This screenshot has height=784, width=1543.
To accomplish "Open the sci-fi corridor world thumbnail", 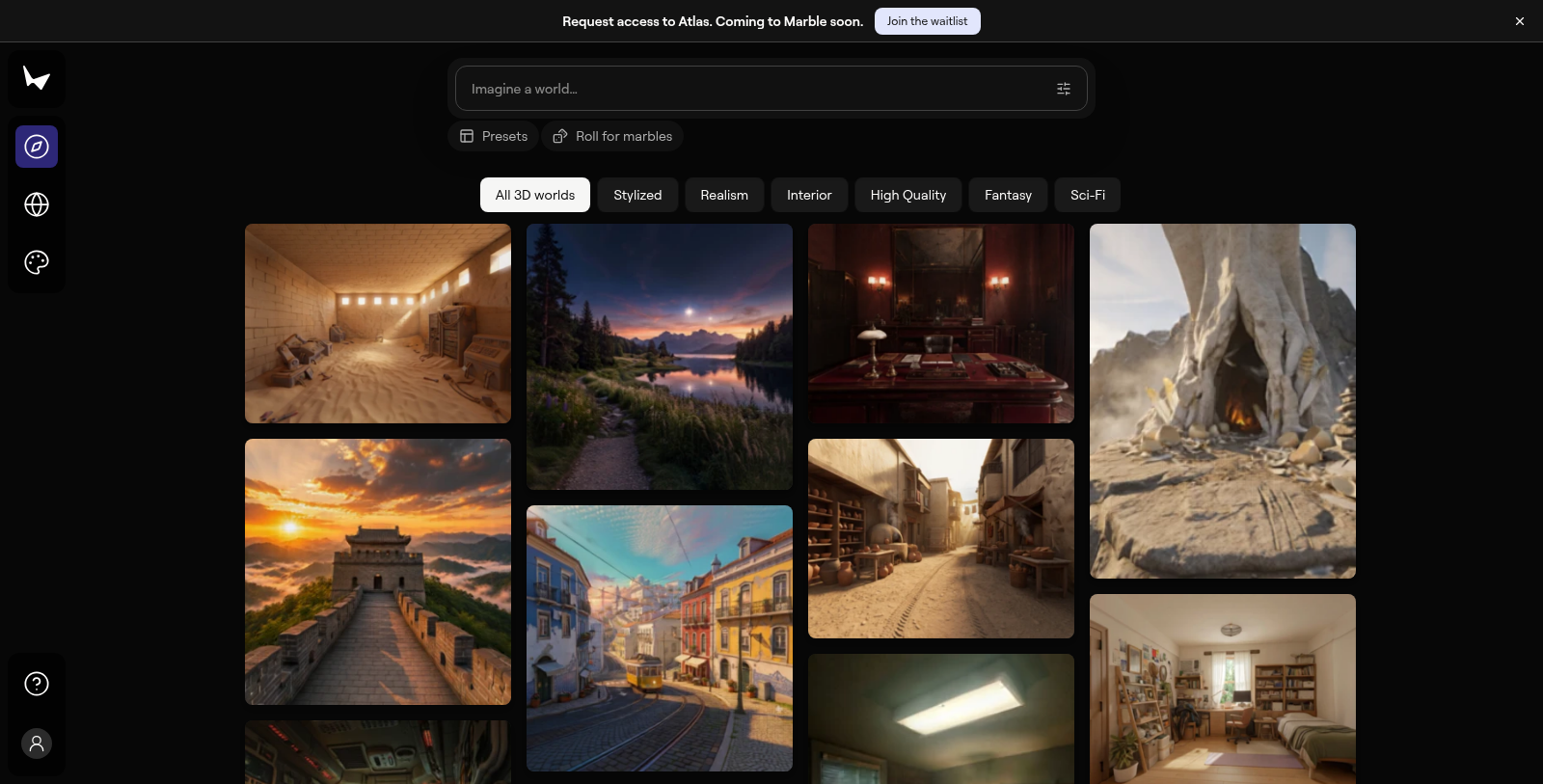I will (378, 752).
